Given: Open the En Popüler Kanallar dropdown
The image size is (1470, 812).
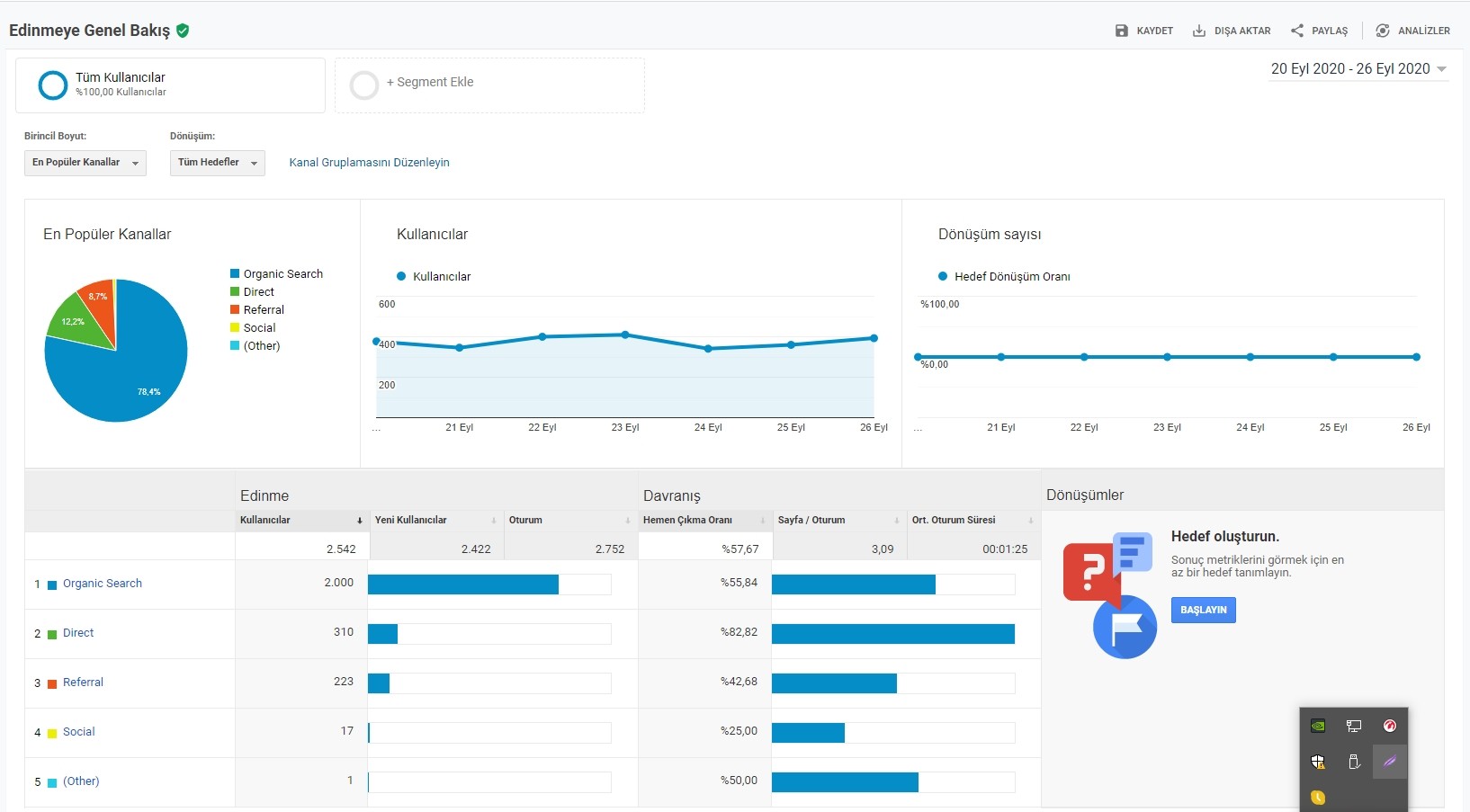Looking at the screenshot, I should coord(85,163).
